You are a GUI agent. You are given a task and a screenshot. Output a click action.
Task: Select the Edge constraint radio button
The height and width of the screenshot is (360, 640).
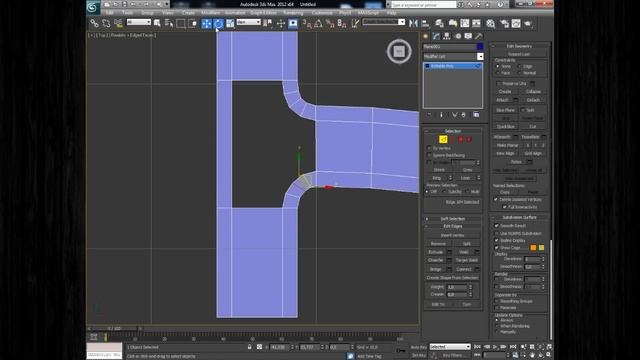520,66
